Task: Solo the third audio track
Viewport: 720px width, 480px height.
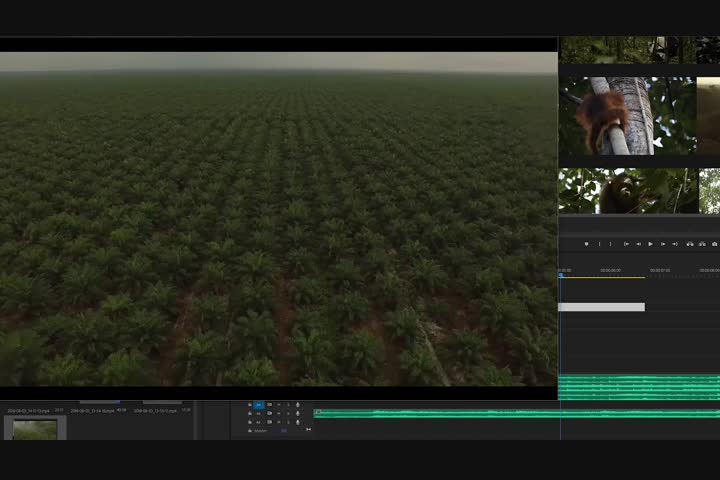Action: [x=288, y=422]
